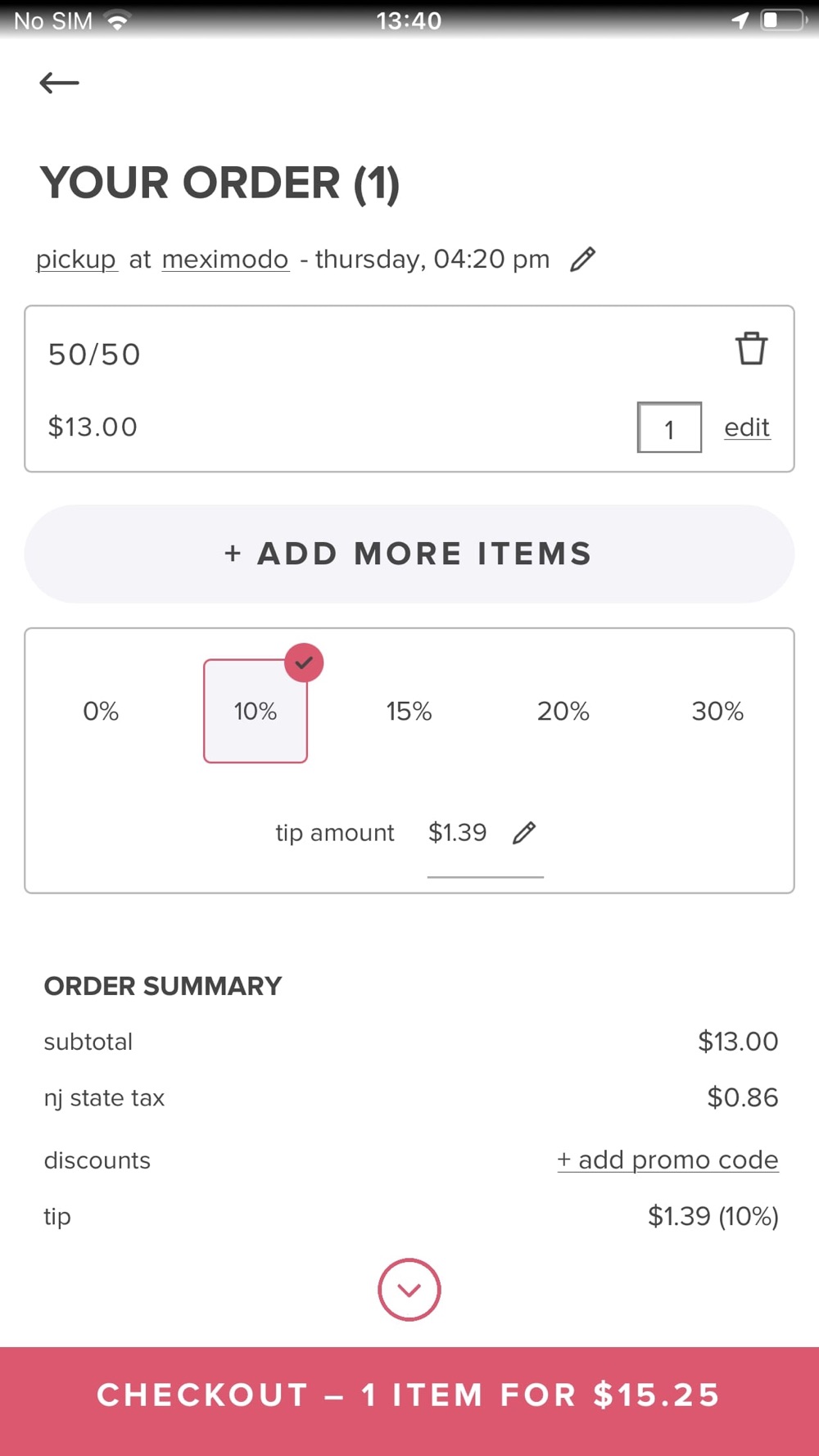Tap the back arrow icon
The height and width of the screenshot is (1456, 819).
click(x=59, y=83)
